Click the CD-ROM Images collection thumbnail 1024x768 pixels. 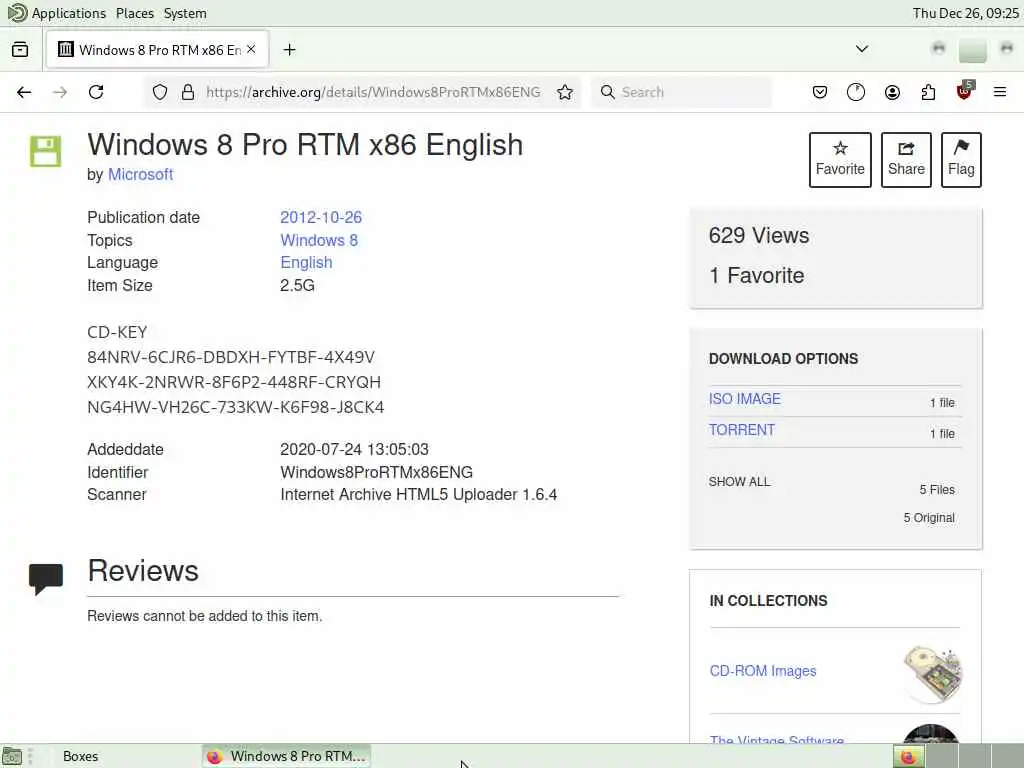pyautogui.click(x=933, y=674)
